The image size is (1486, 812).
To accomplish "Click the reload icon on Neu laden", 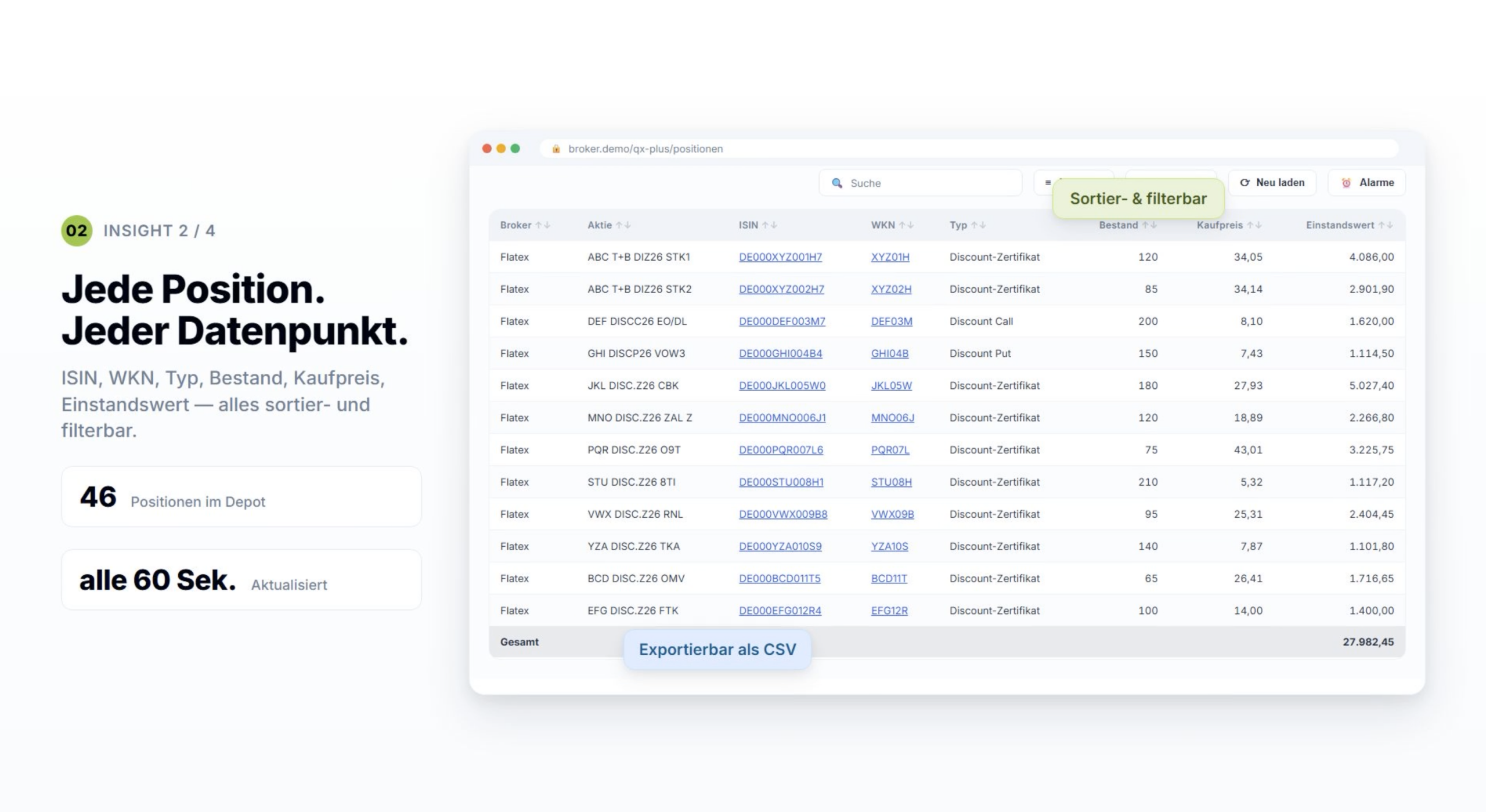I will 1244,182.
